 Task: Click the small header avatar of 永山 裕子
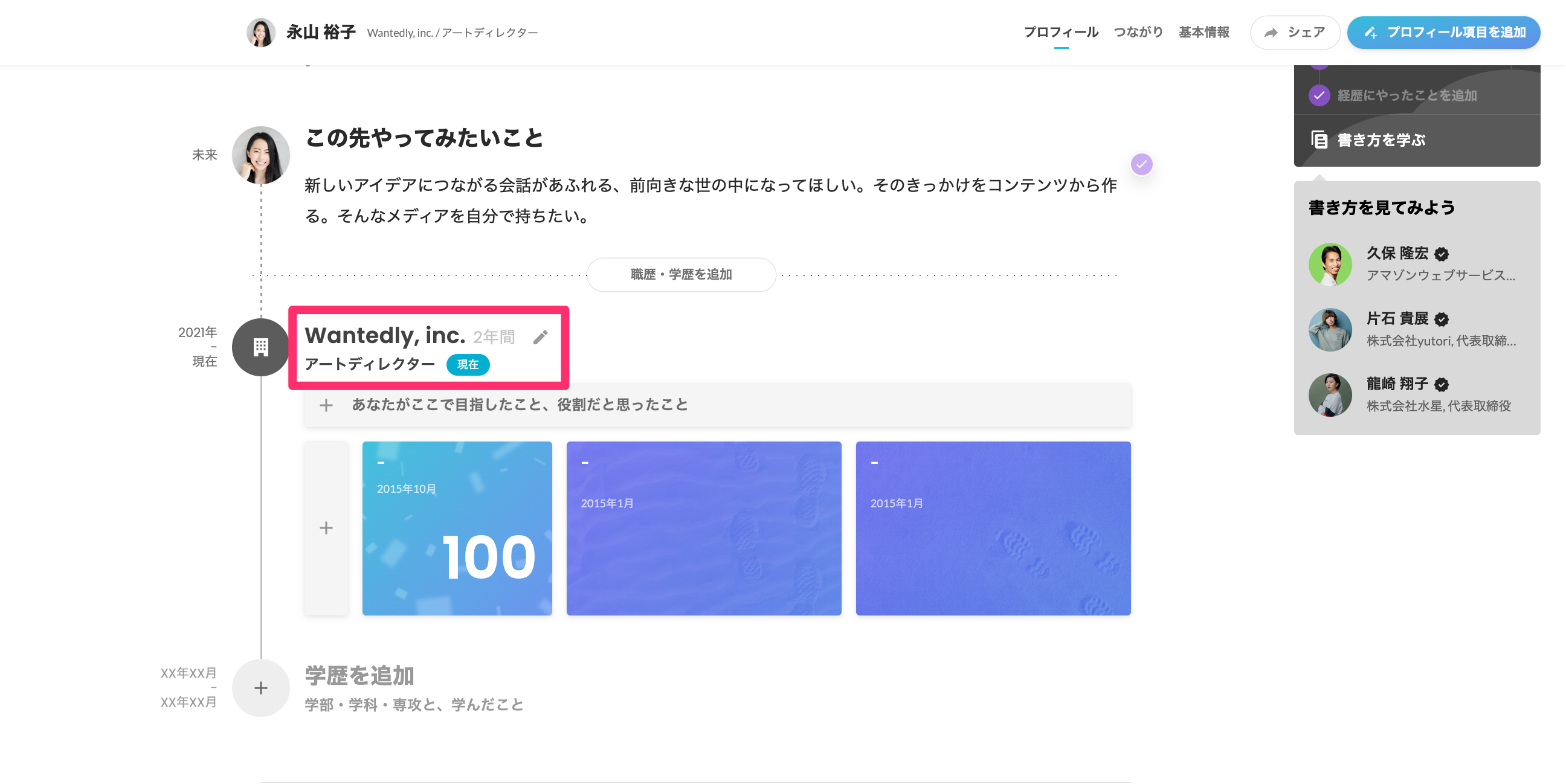pyautogui.click(x=261, y=32)
